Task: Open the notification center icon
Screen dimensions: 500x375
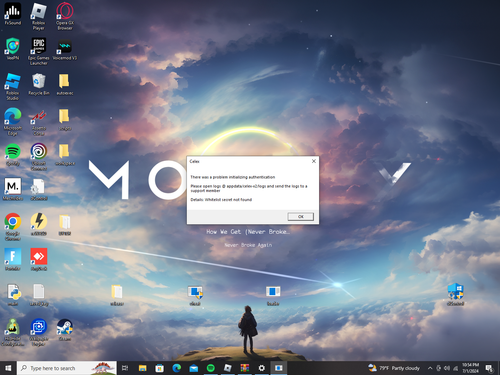Action: pos(489,368)
